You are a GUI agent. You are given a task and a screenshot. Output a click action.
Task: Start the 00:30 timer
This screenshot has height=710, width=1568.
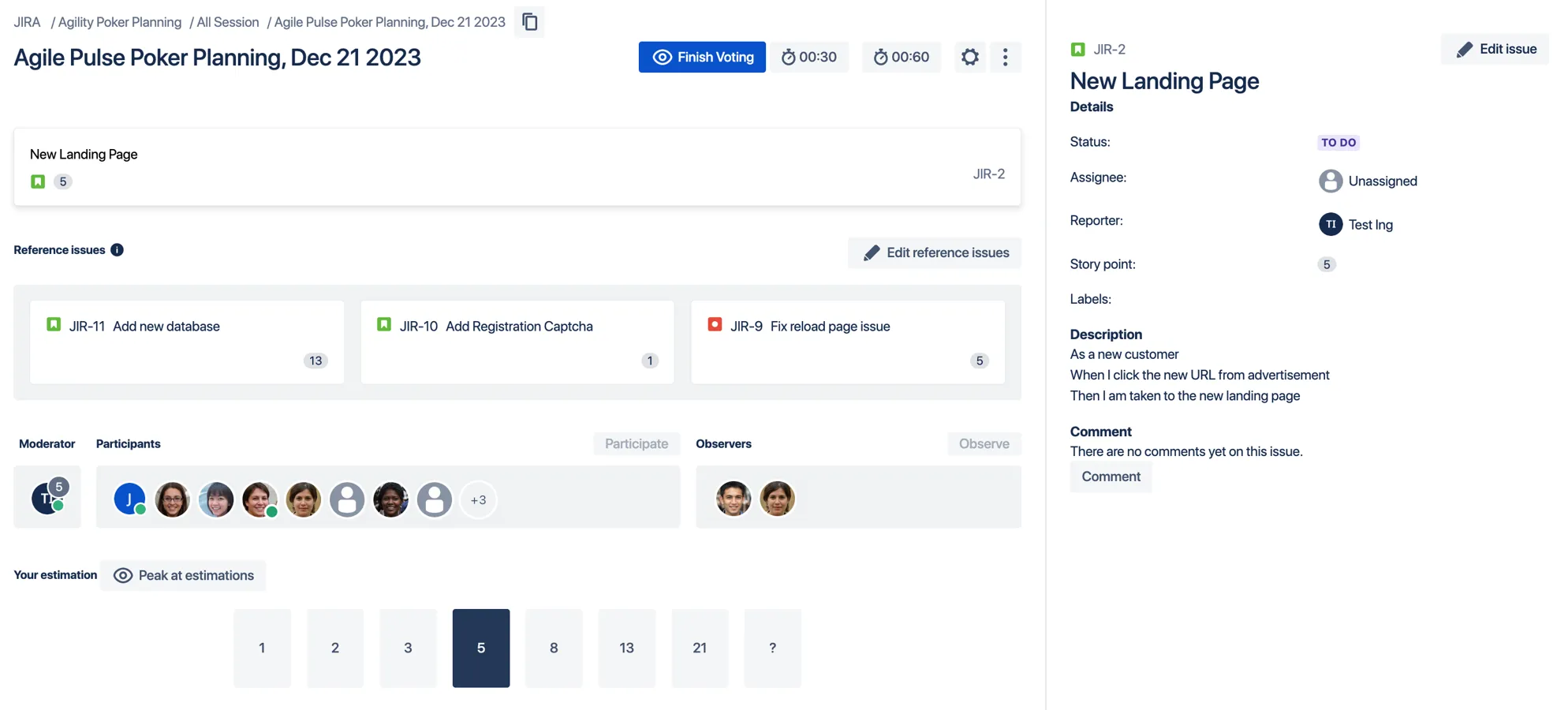(809, 57)
